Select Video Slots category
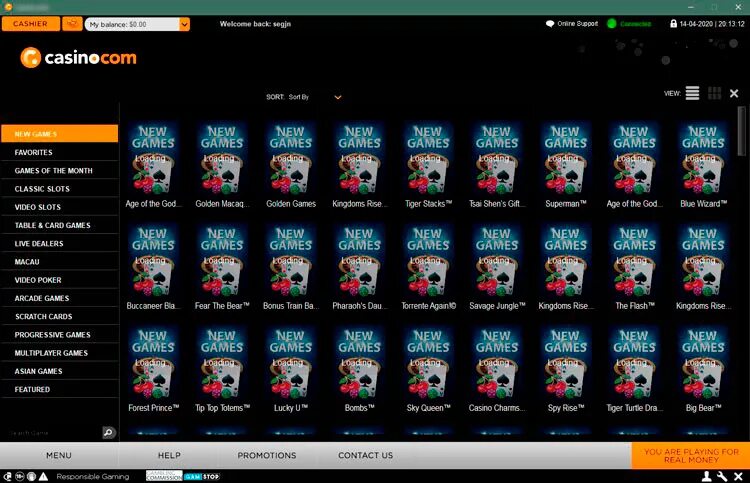The image size is (750, 483). 60,207
